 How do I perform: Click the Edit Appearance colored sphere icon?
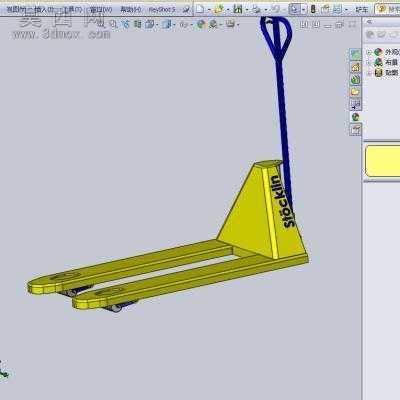point(201,24)
